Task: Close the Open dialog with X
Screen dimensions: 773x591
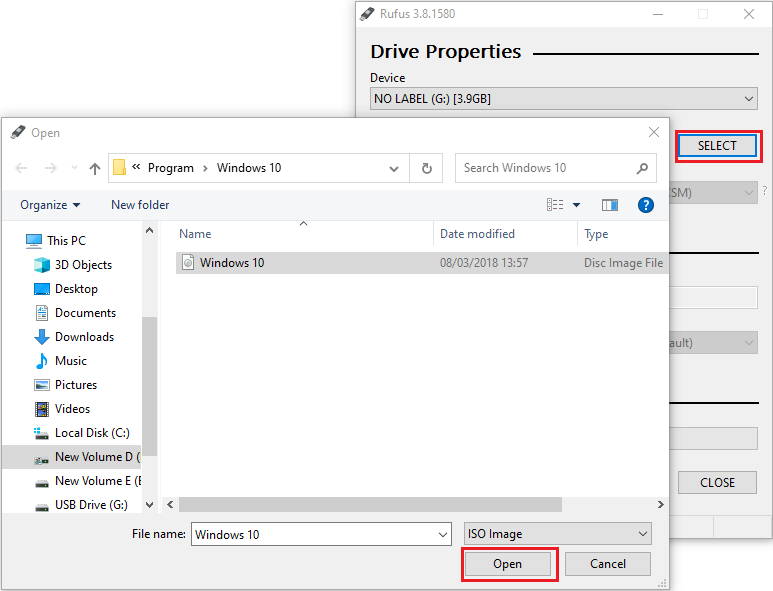Action: coord(654,132)
